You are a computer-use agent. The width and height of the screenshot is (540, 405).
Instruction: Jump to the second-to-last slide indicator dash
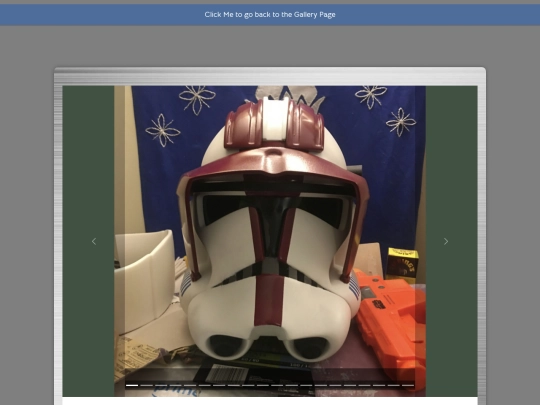click(394, 385)
